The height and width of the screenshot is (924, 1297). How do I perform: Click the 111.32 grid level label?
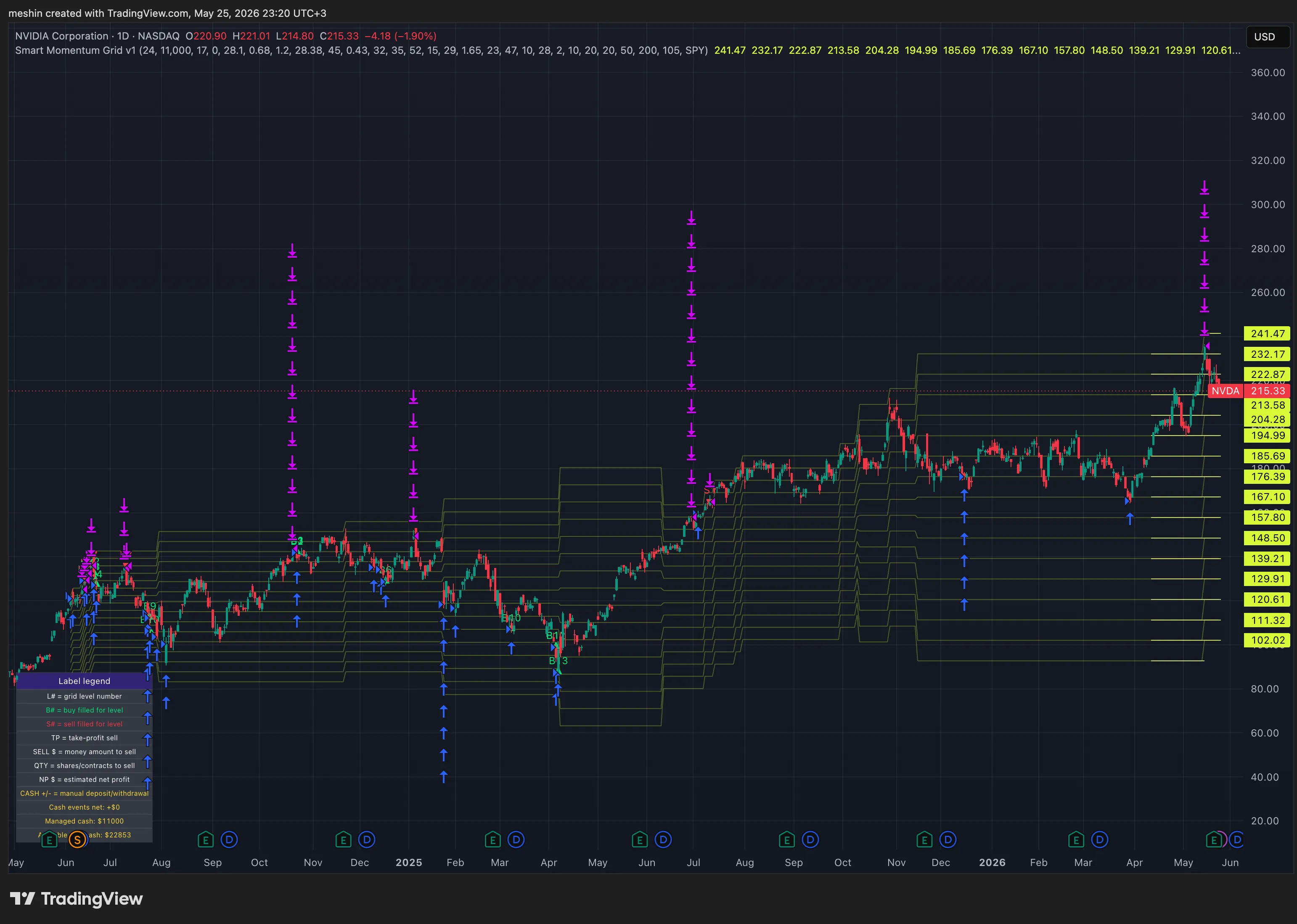coord(1268,620)
